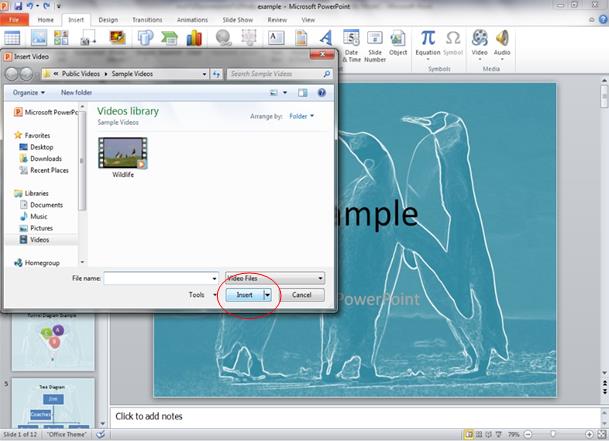Click the File name input field
The height and width of the screenshot is (441, 609).
click(160, 278)
